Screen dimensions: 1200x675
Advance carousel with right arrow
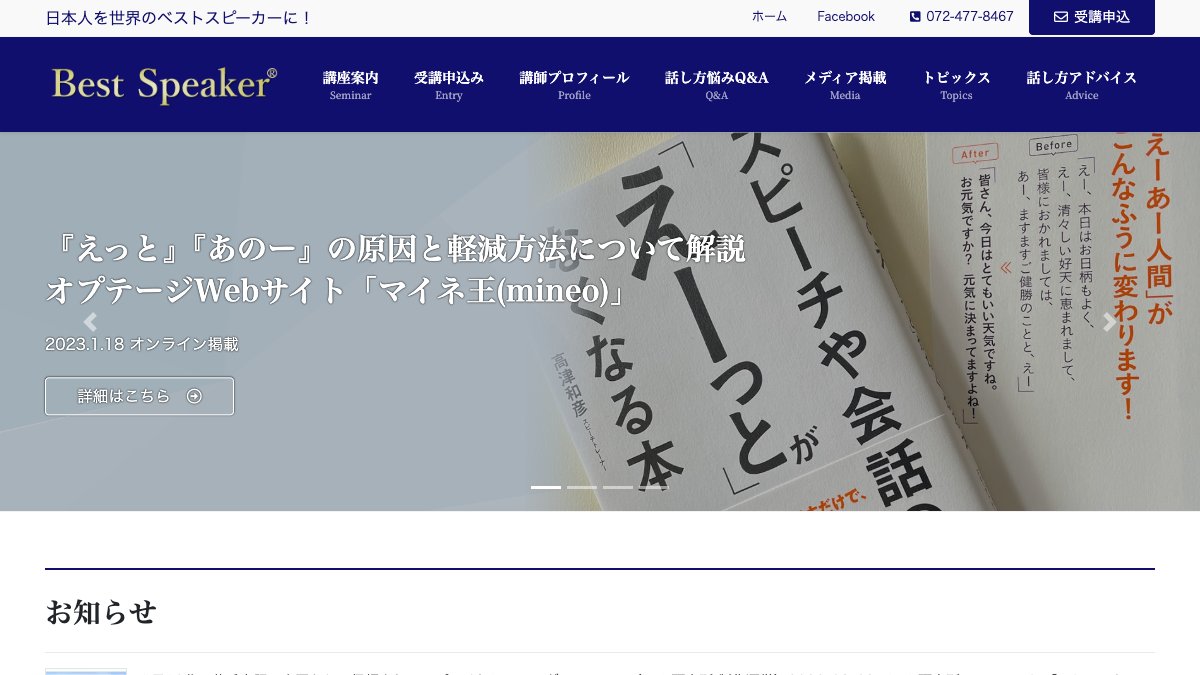pos(1109,322)
